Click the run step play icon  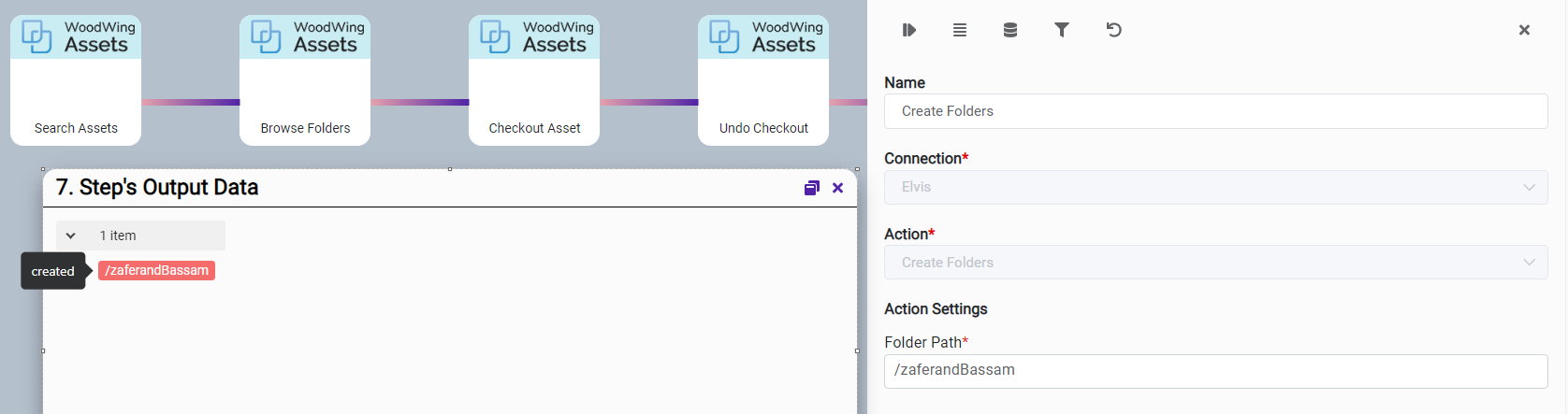(908, 30)
